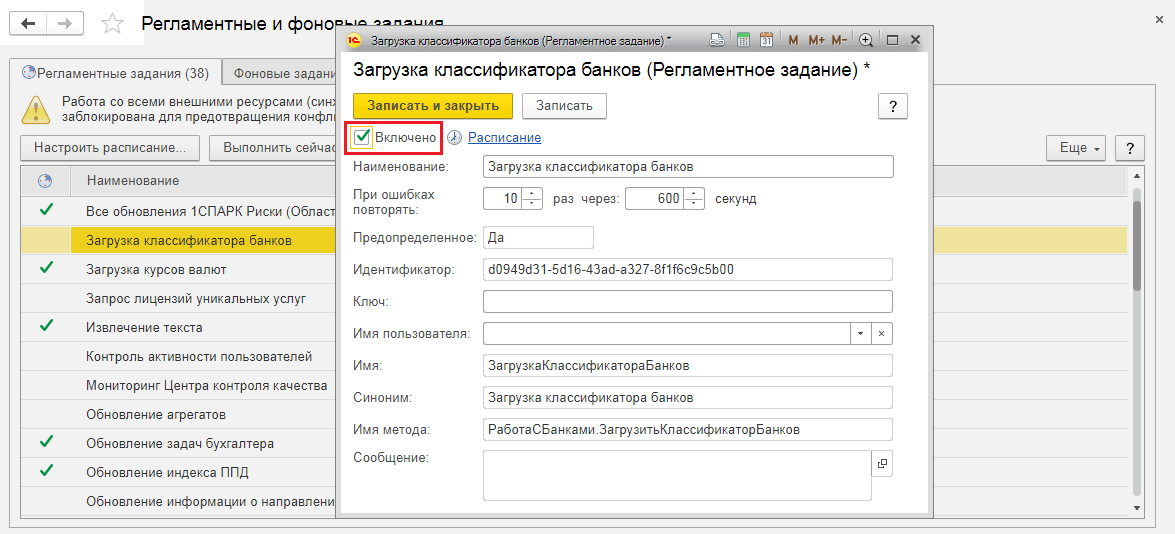Image resolution: width=1175 pixels, height=534 pixels.
Task: Click the zoom magnifier icon
Action: point(866,40)
